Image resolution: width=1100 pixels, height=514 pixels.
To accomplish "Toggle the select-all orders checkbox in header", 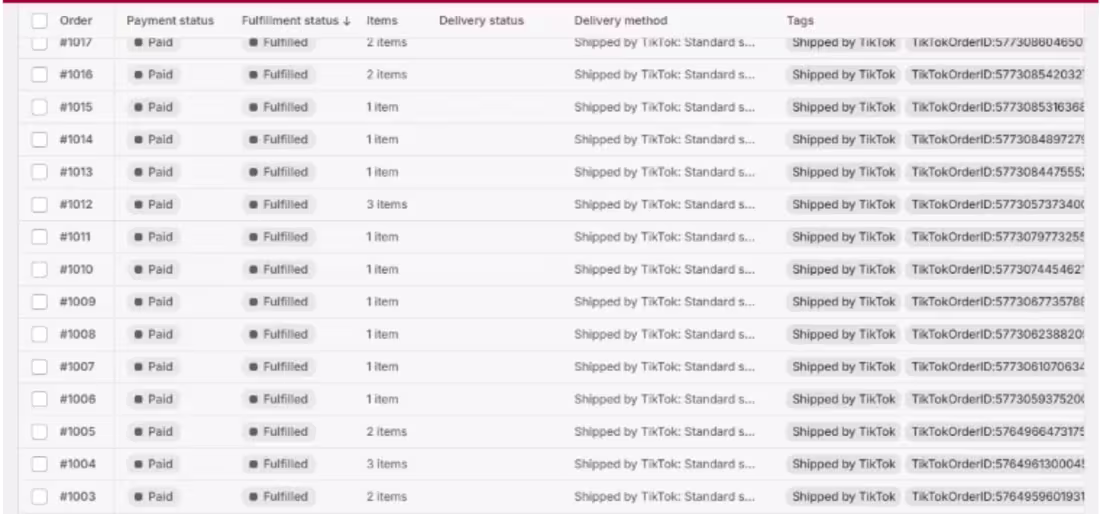I will [39, 21].
